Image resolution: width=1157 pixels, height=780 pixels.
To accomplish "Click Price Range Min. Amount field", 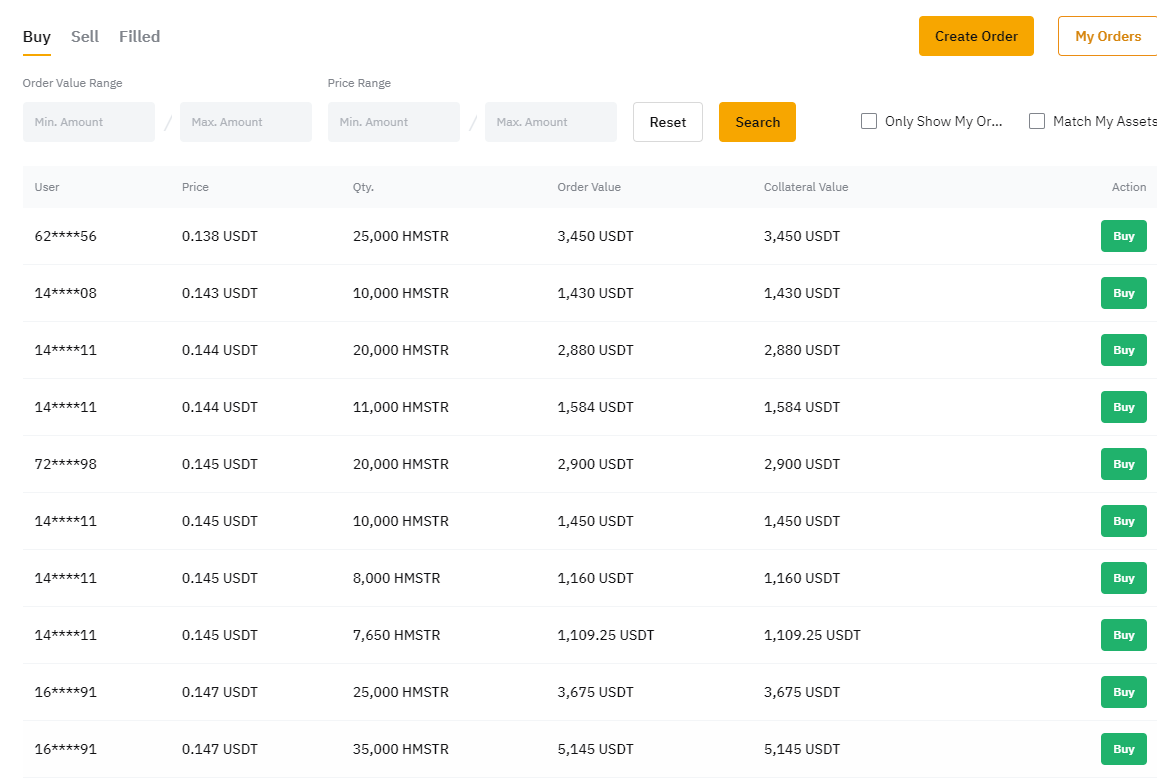I will point(394,122).
